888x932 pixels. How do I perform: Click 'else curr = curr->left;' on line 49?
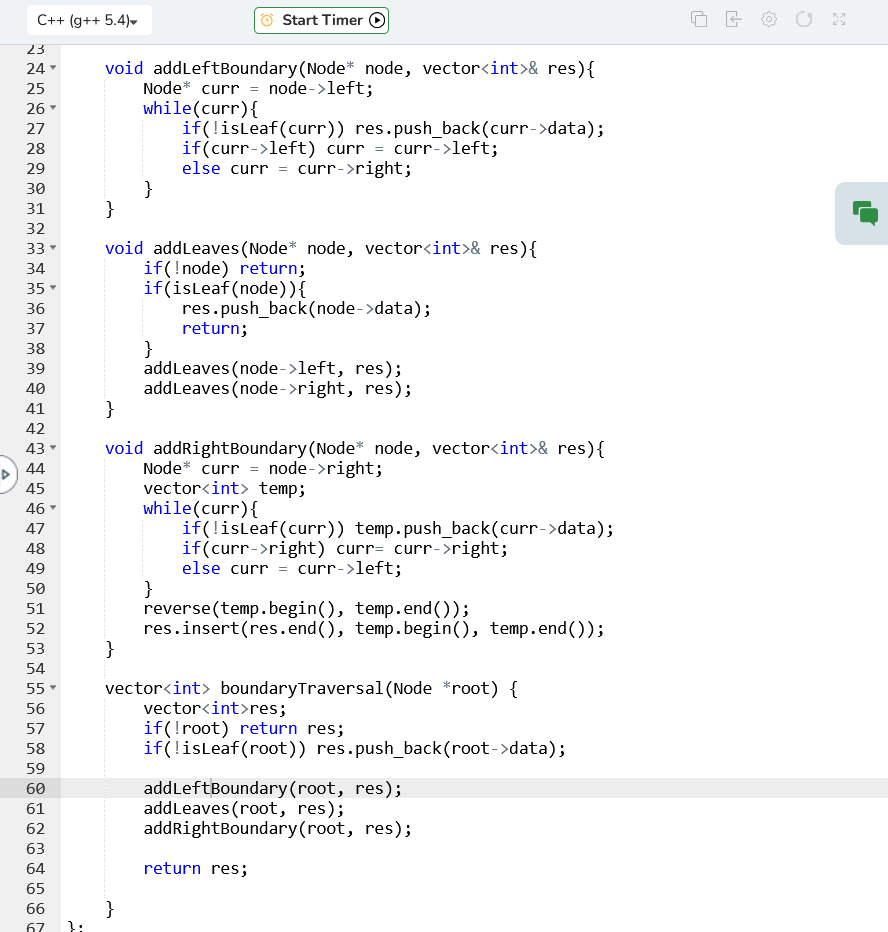[x=292, y=569]
